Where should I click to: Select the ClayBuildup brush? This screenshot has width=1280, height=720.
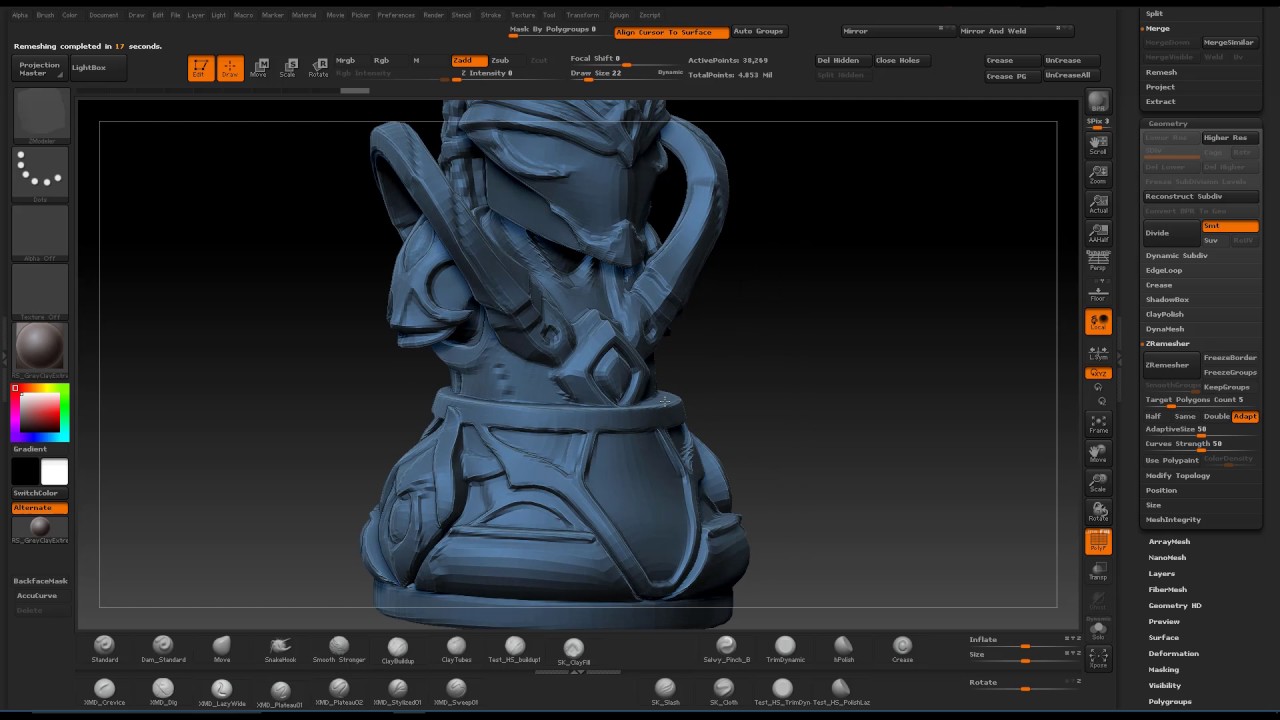398,648
